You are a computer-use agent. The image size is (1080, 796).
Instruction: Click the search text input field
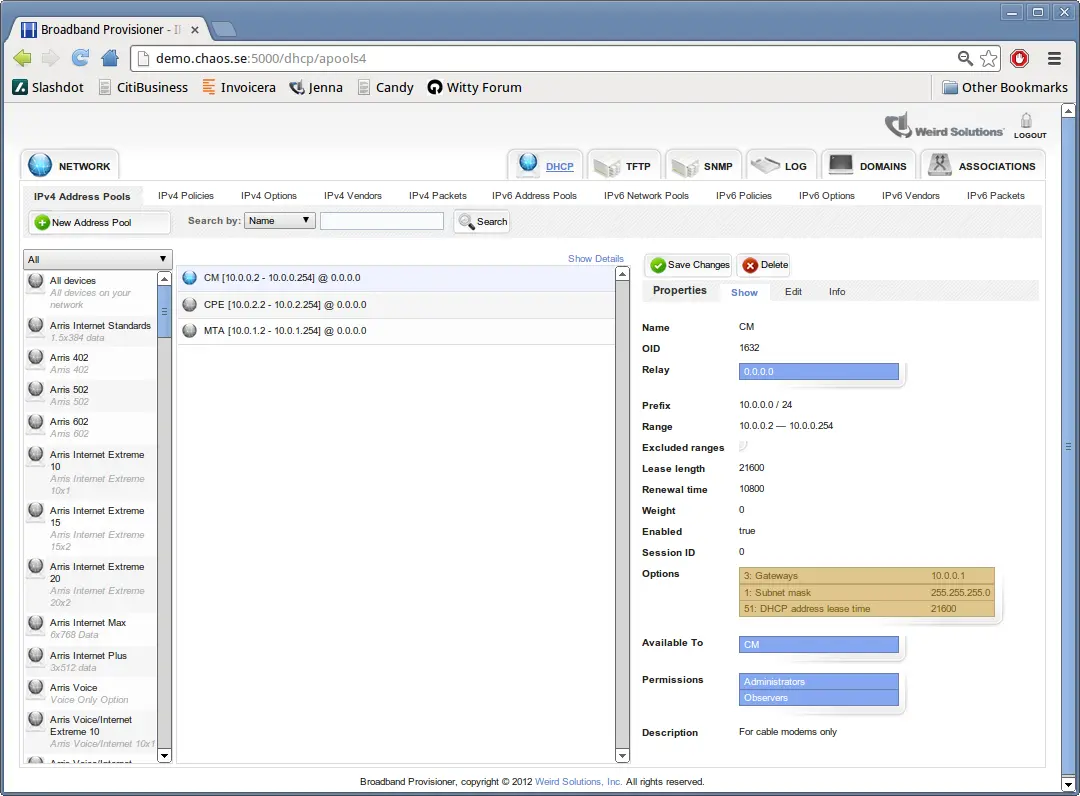[381, 221]
